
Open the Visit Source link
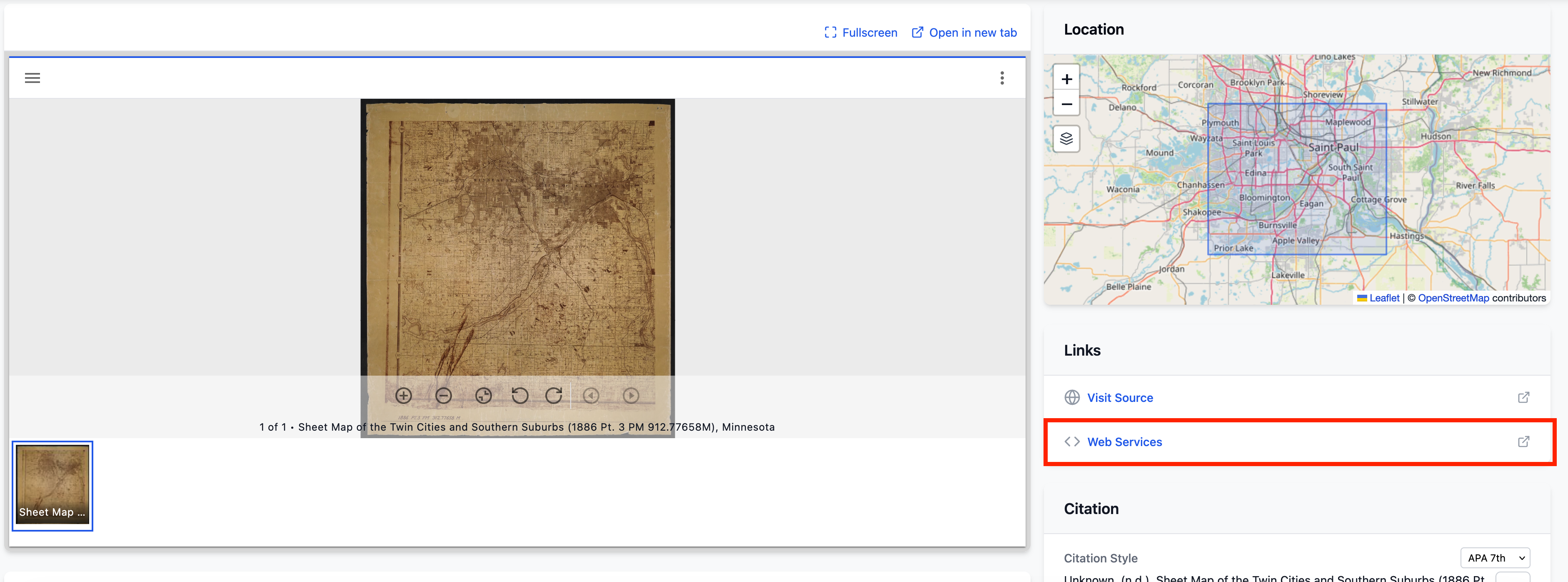[x=1120, y=397]
